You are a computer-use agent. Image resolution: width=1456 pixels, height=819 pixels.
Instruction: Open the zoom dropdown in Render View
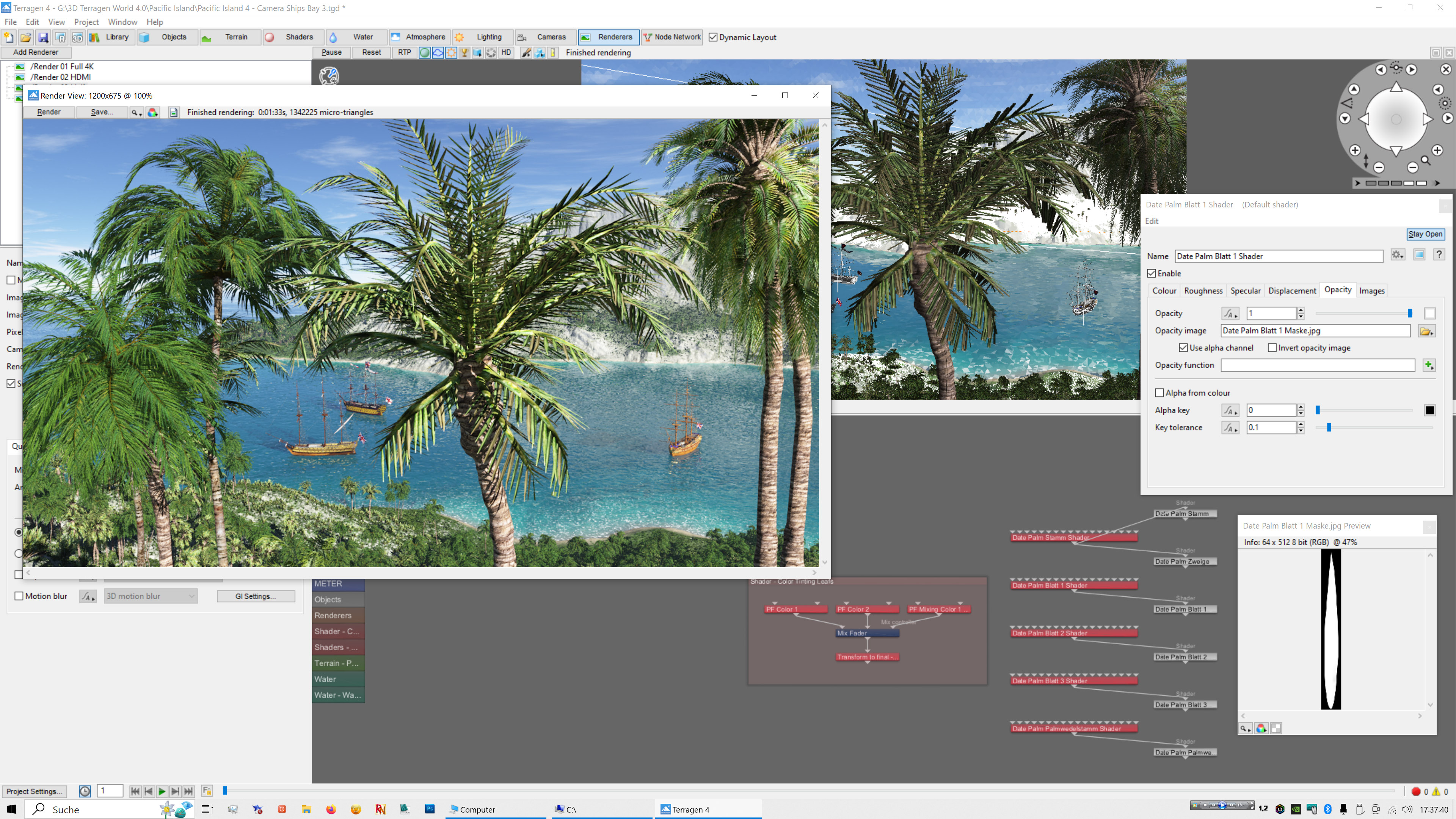(x=136, y=112)
